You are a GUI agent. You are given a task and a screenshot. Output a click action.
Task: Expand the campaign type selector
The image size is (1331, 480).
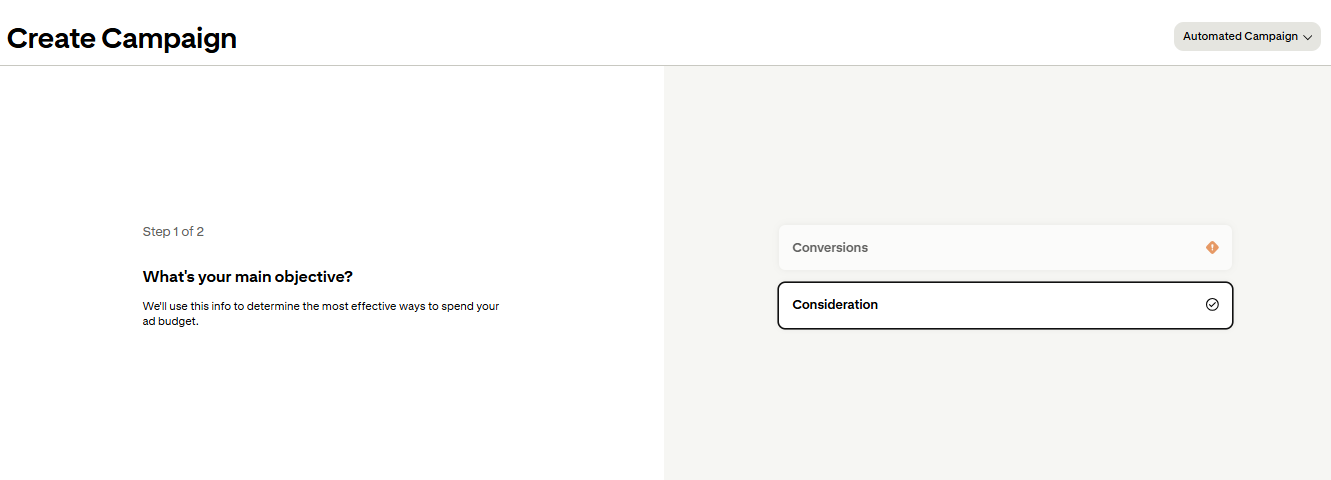click(1247, 36)
